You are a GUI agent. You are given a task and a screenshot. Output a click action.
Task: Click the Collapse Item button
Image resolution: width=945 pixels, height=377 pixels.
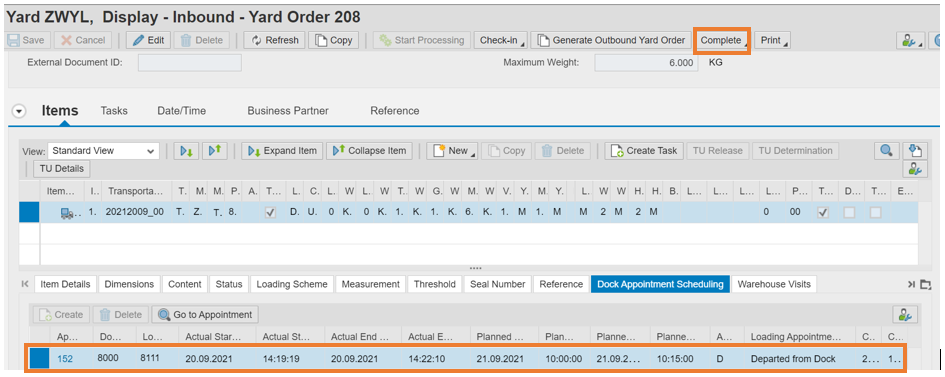coord(369,151)
